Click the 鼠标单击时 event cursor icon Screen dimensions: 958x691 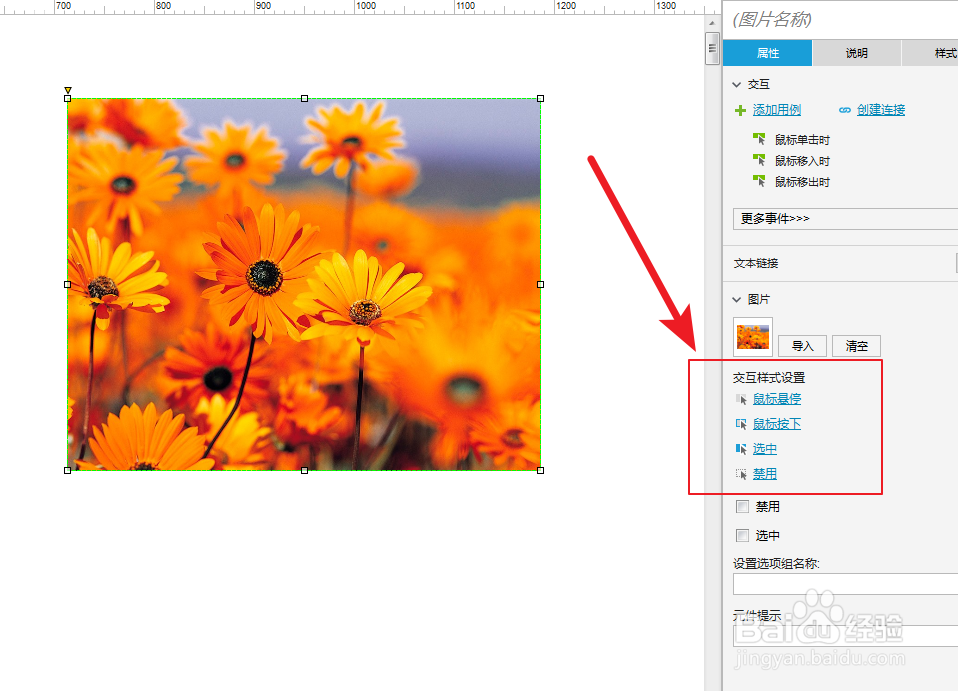(759, 139)
